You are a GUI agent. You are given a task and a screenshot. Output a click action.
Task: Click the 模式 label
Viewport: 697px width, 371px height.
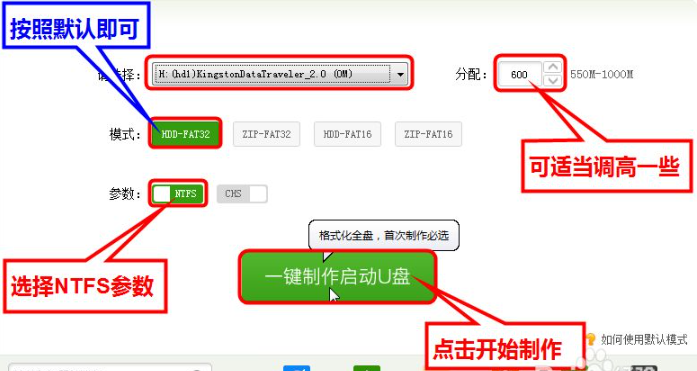pyautogui.click(x=125, y=134)
